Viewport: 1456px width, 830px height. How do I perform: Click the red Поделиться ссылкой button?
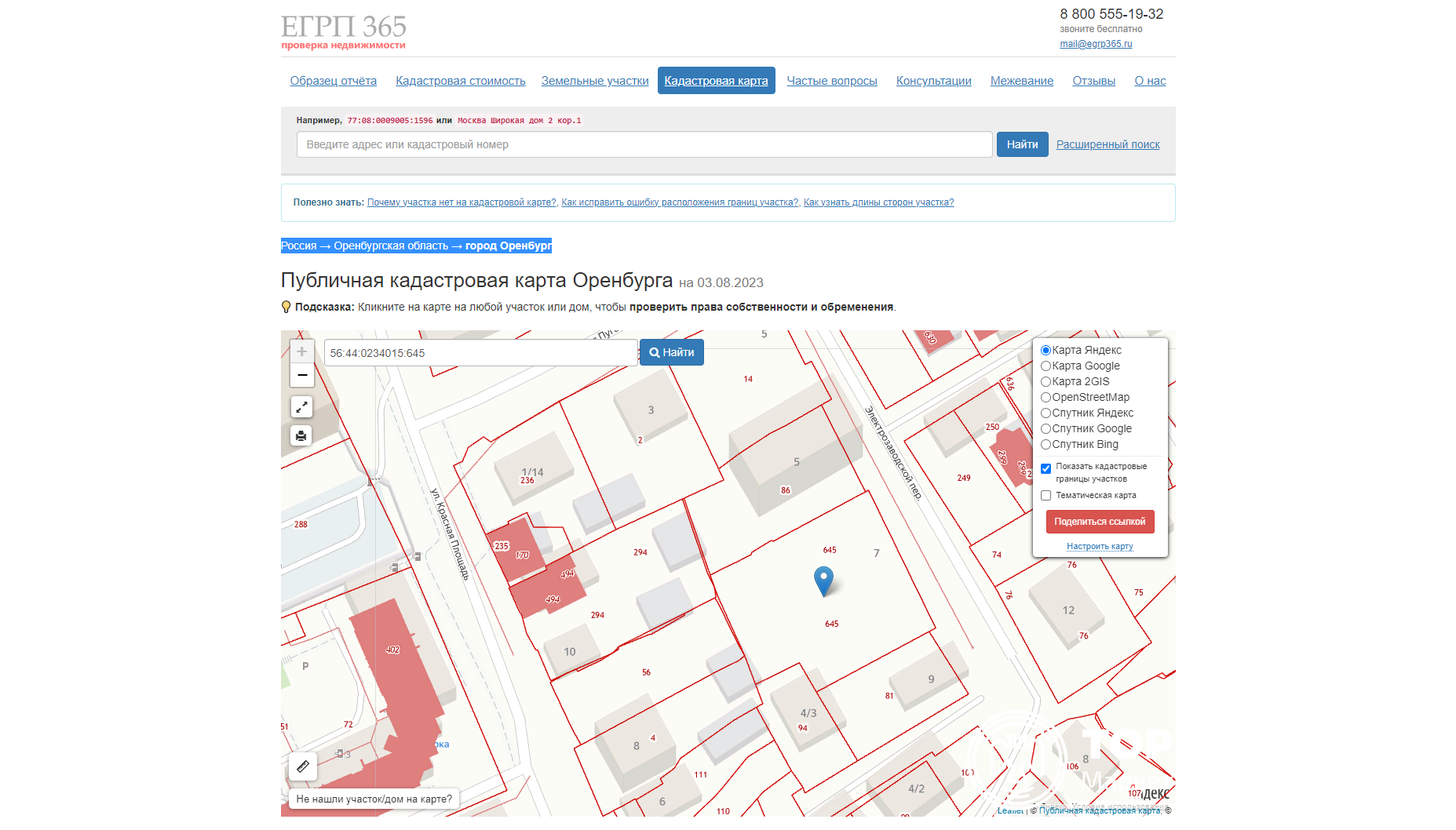(x=1100, y=522)
